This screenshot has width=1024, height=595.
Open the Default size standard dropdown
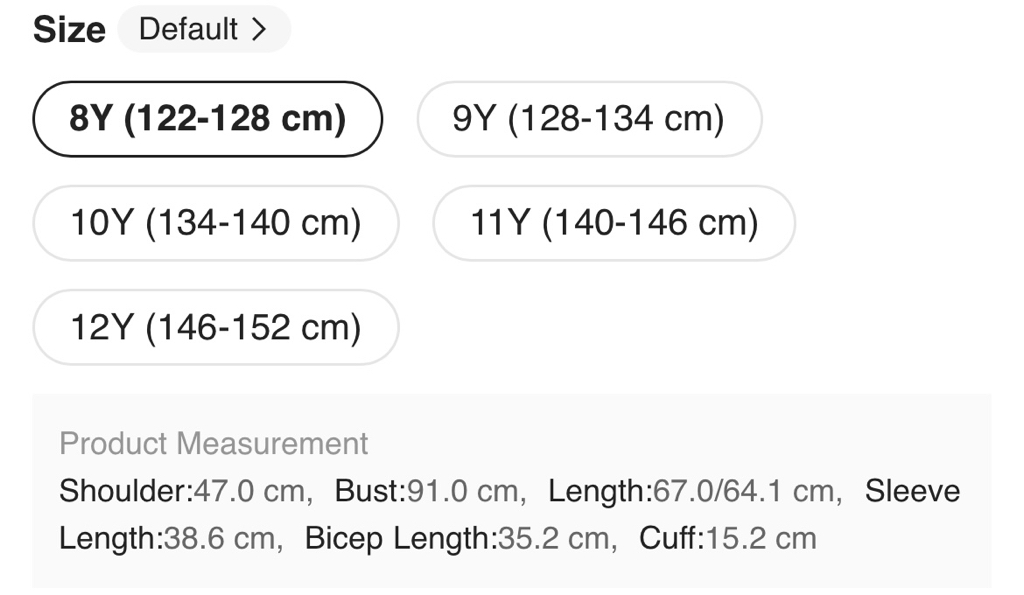[203, 29]
